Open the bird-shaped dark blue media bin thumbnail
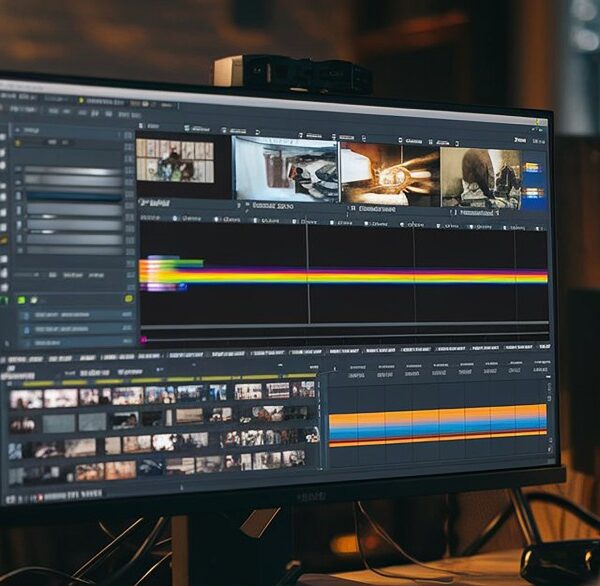Viewport: 600px width, 586px height. coord(151,467)
